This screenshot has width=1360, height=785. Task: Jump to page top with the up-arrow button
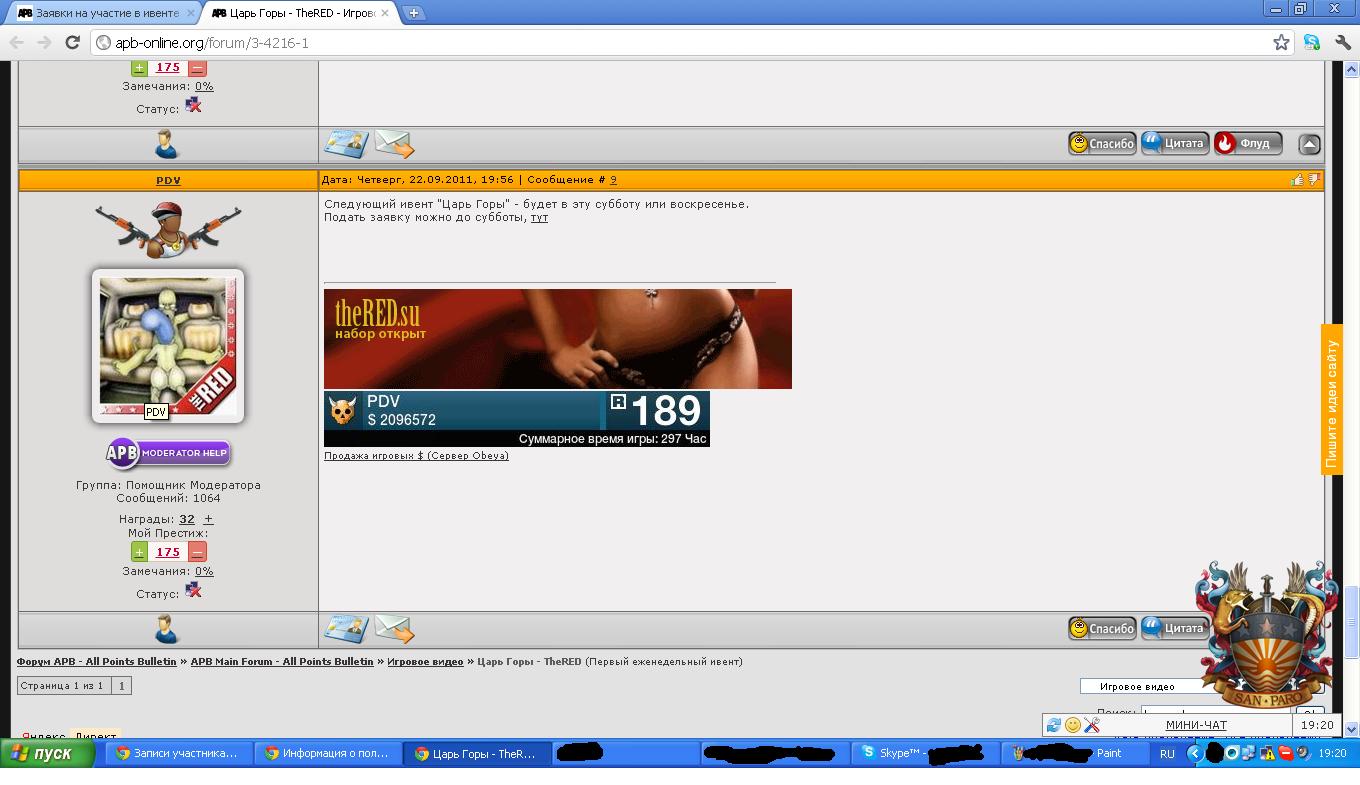[x=1309, y=144]
